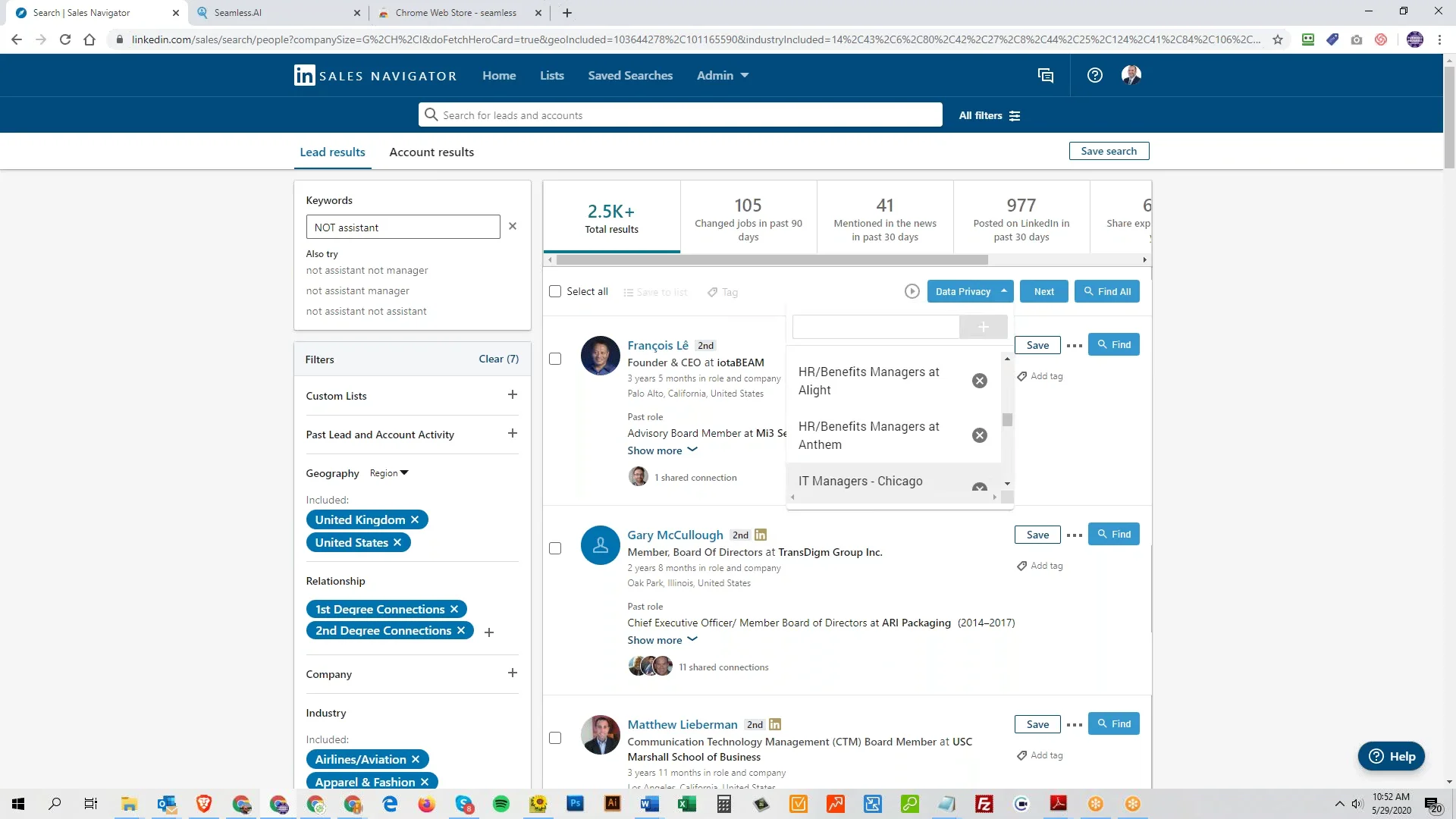
Task: Clear all 7 filters
Action: pos(499,359)
